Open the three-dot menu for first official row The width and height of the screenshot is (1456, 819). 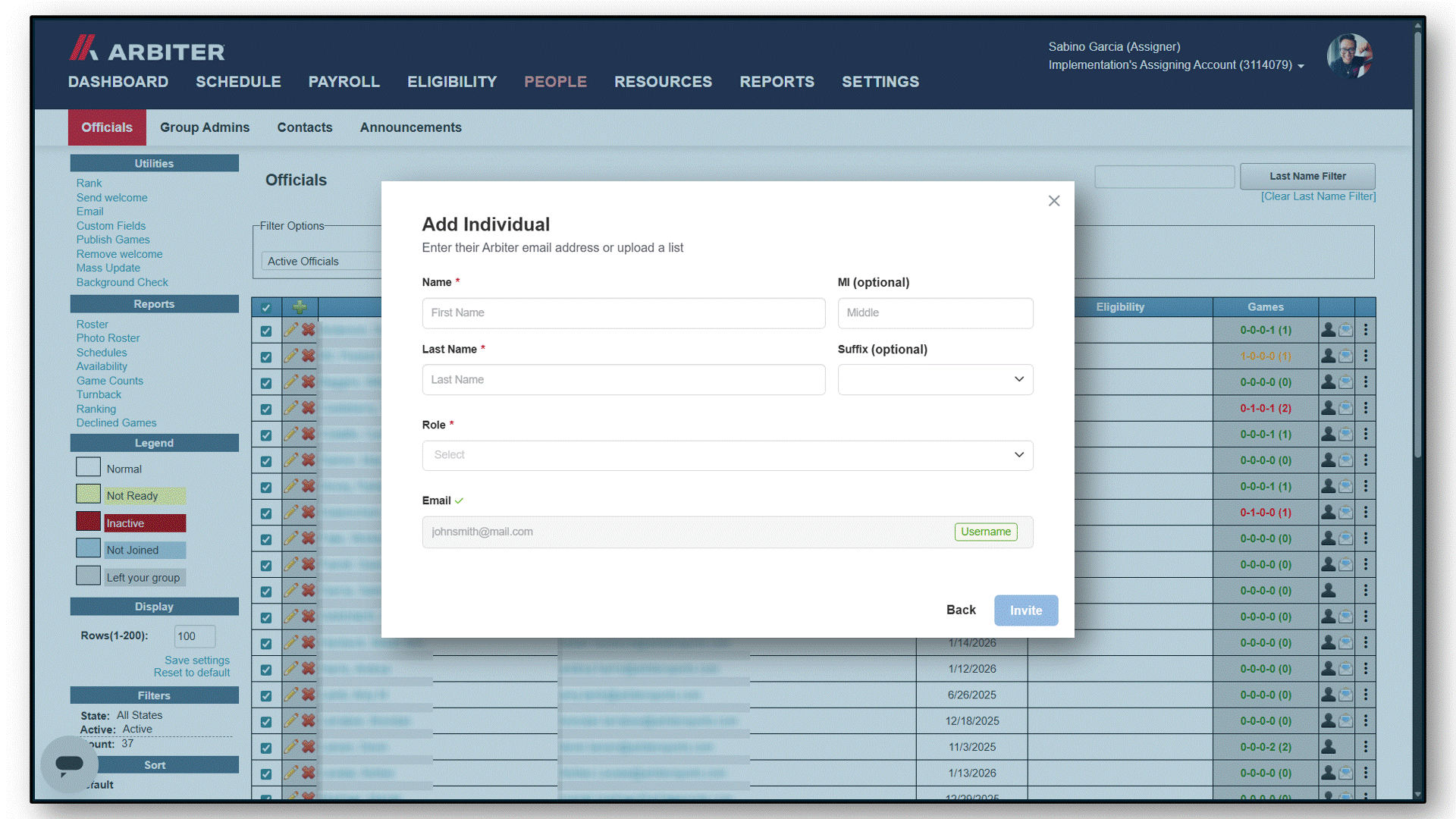pyautogui.click(x=1366, y=330)
